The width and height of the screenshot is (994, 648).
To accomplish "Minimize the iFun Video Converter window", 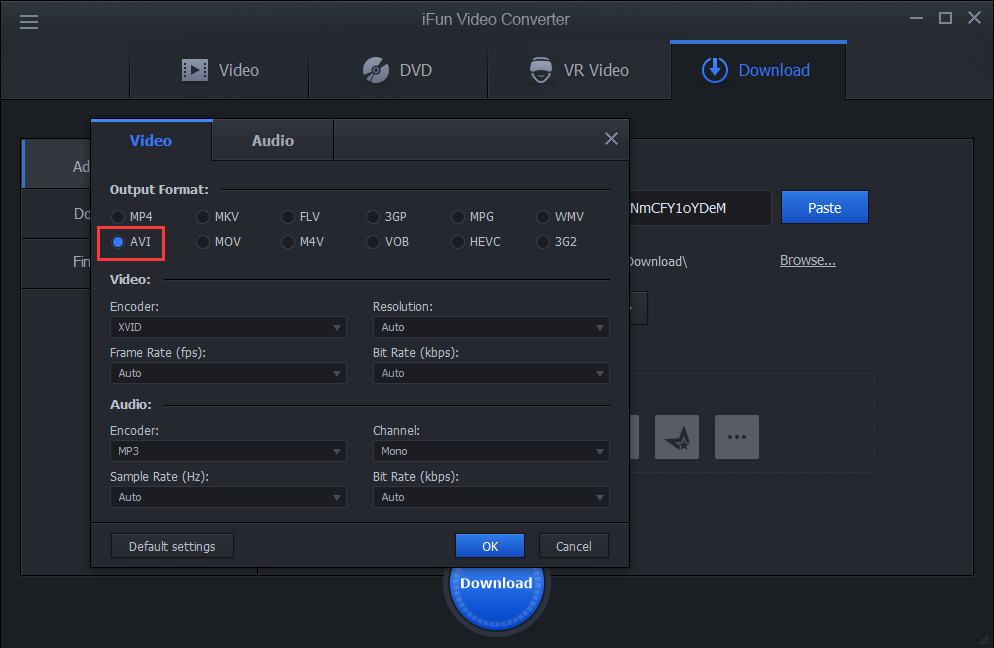I will click(916, 18).
